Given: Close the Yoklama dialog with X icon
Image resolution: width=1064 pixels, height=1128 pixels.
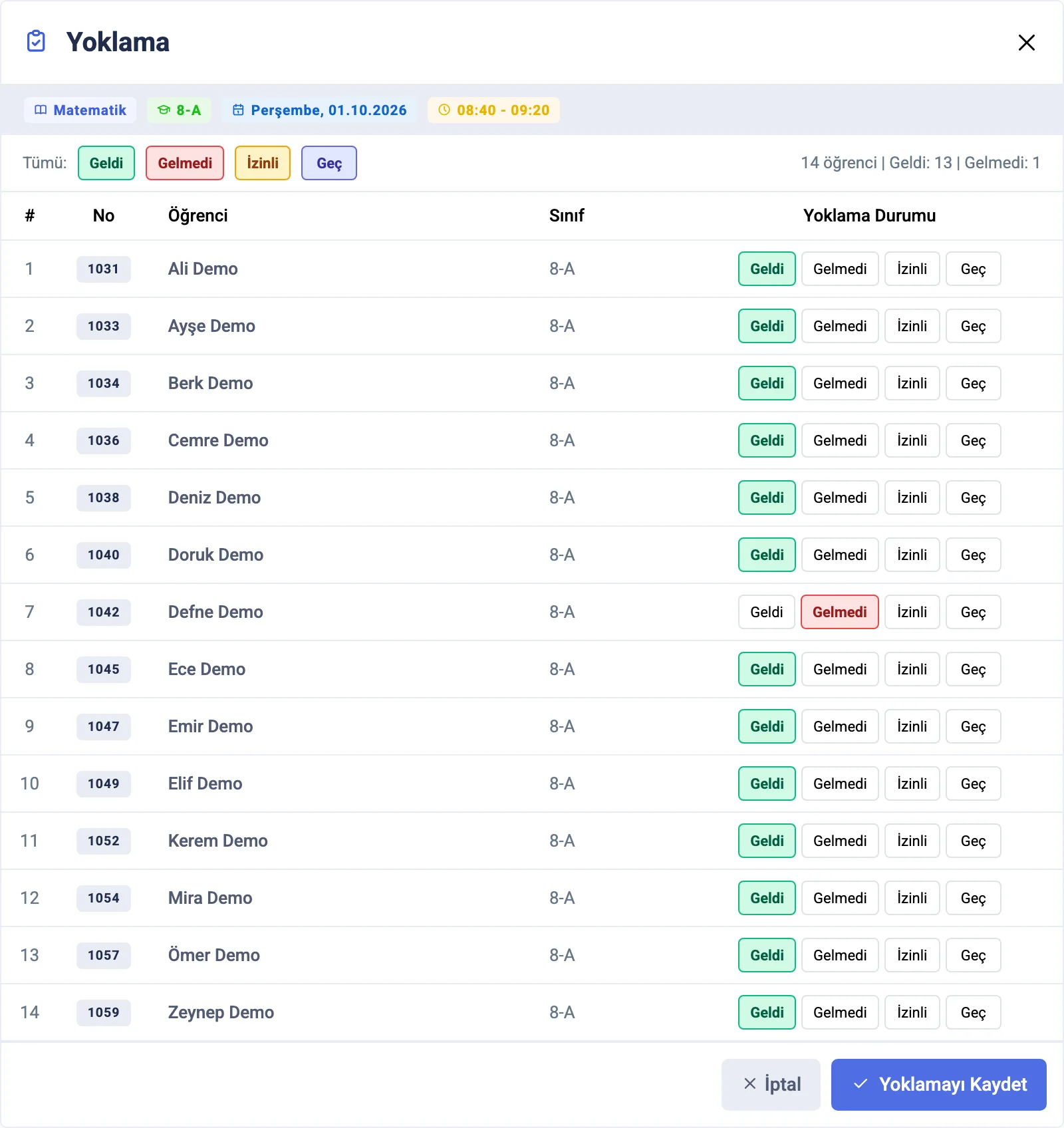Looking at the screenshot, I should coord(1026,43).
